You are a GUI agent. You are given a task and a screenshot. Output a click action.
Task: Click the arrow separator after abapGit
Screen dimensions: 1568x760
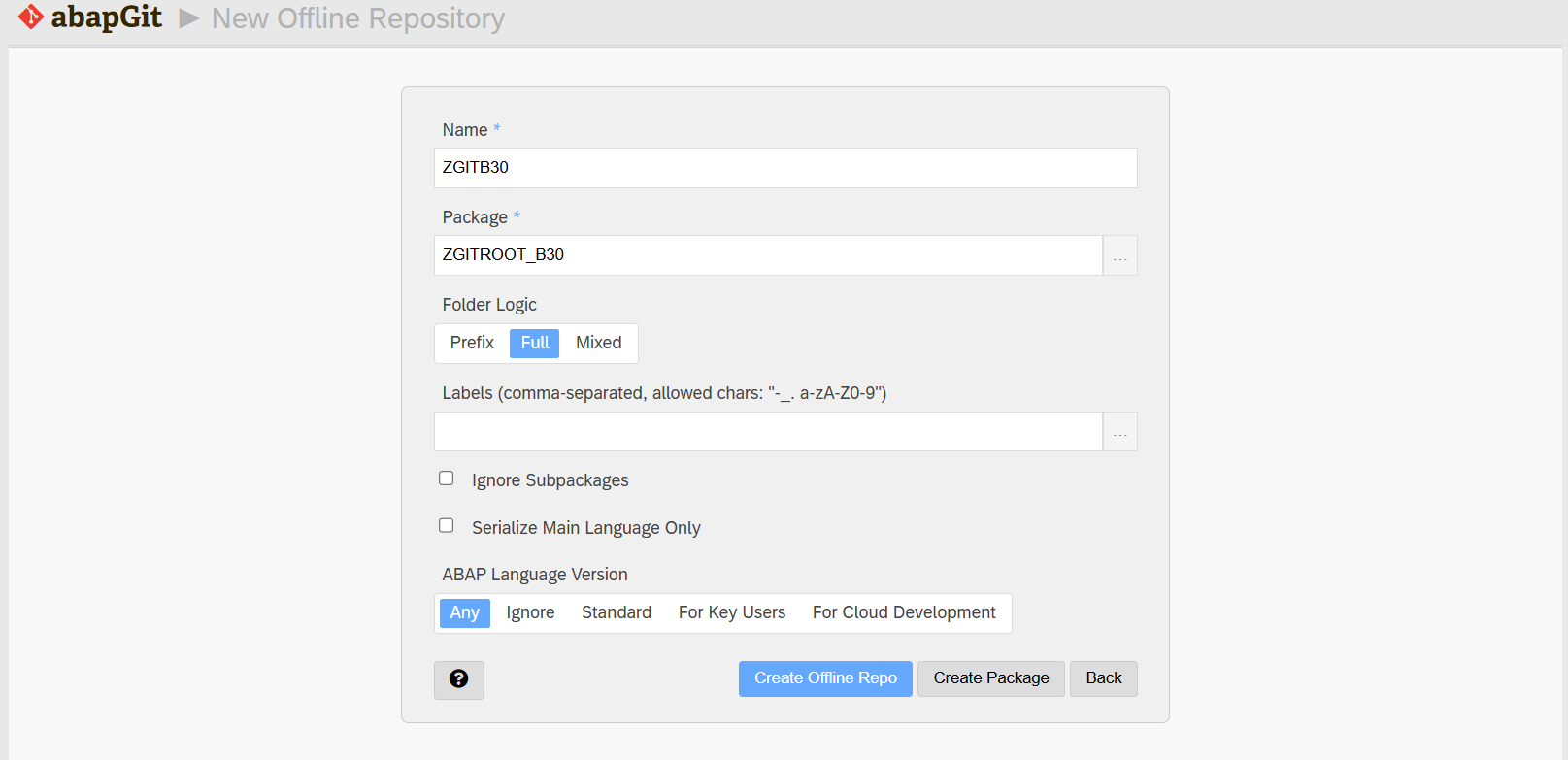(x=188, y=18)
